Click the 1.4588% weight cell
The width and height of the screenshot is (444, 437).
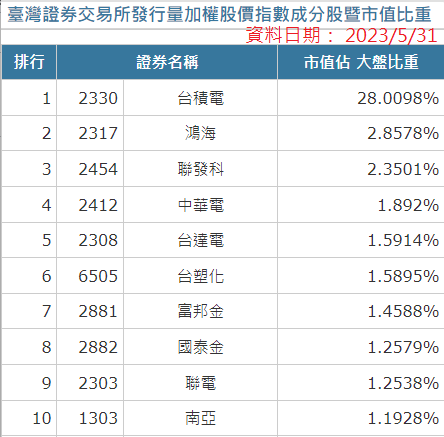tap(361, 311)
